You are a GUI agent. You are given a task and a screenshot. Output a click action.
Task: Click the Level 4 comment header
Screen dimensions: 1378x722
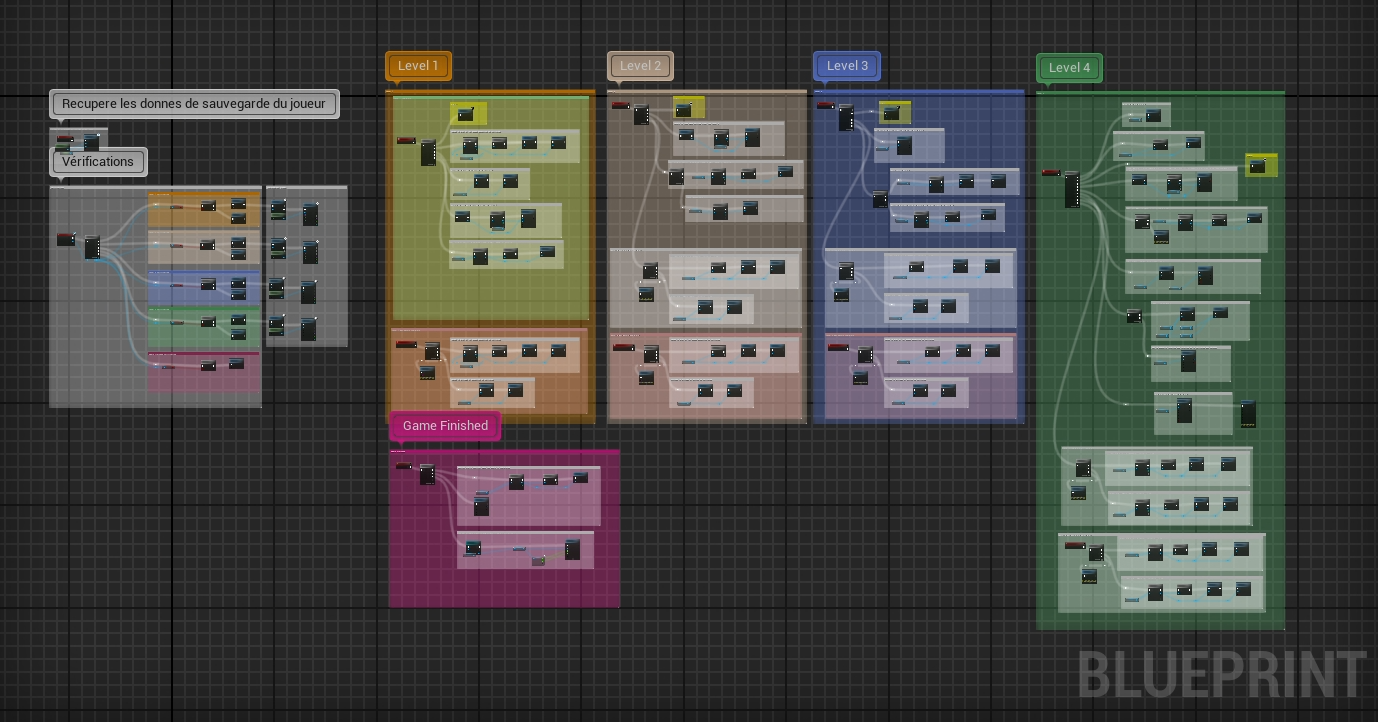point(1069,68)
